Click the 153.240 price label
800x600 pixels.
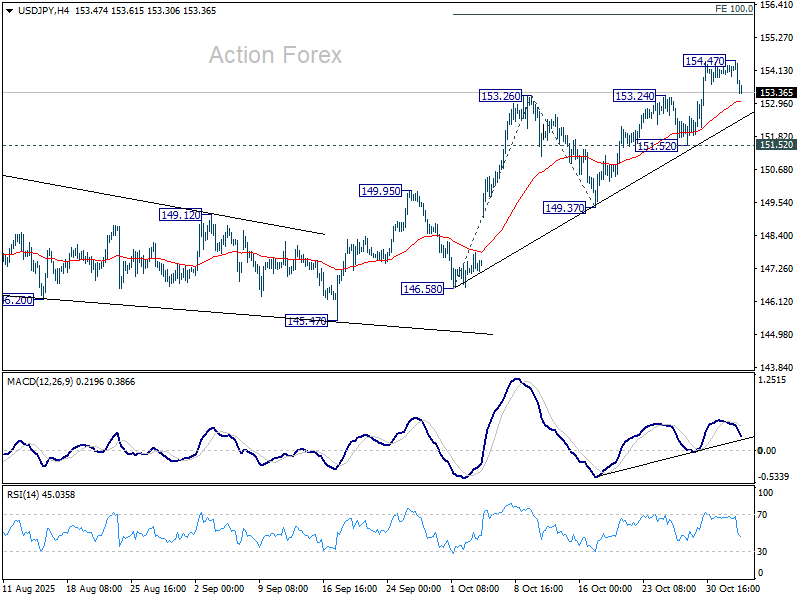(635, 96)
